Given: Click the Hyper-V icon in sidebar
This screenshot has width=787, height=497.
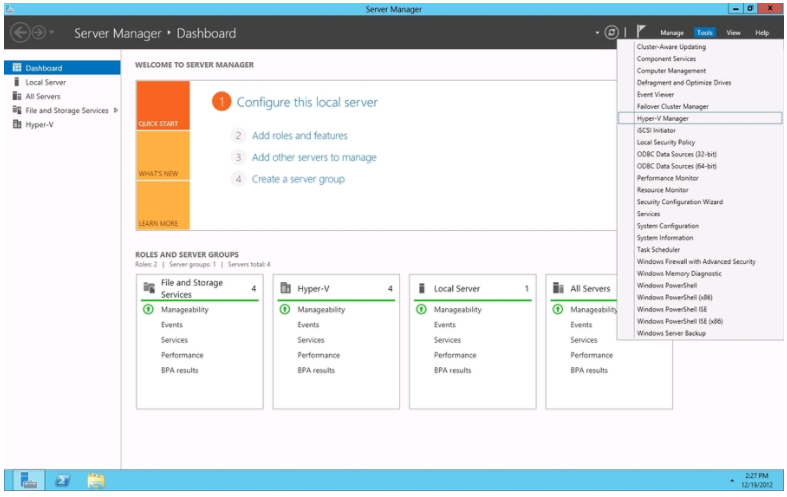Looking at the screenshot, I should tap(17, 124).
